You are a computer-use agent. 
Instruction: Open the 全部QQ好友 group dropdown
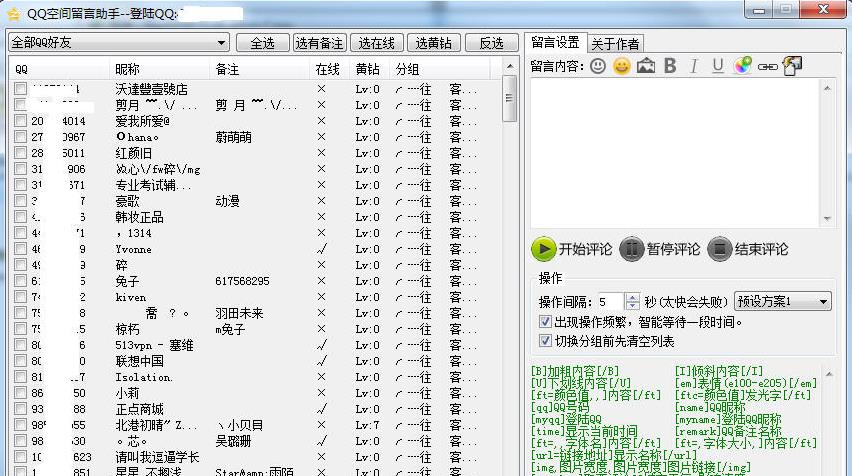(221, 43)
